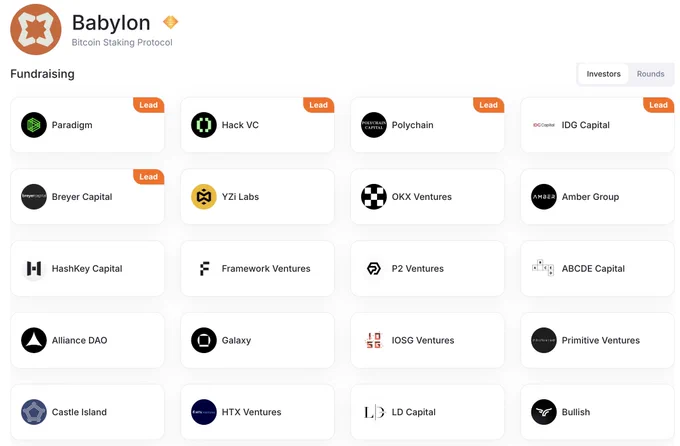The image size is (680, 446).
Task: Click the Polychain Capital logo
Action: click(374, 125)
